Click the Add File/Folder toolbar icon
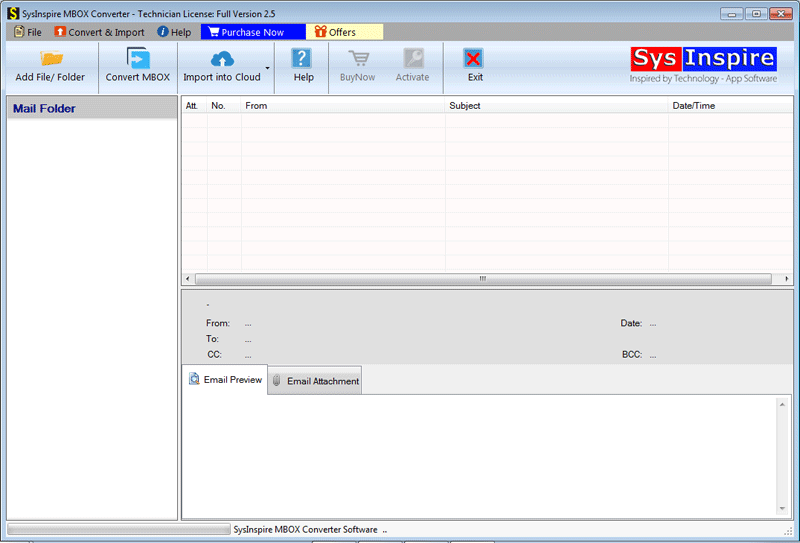Screen dimensions: 800x543 click(52, 58)
